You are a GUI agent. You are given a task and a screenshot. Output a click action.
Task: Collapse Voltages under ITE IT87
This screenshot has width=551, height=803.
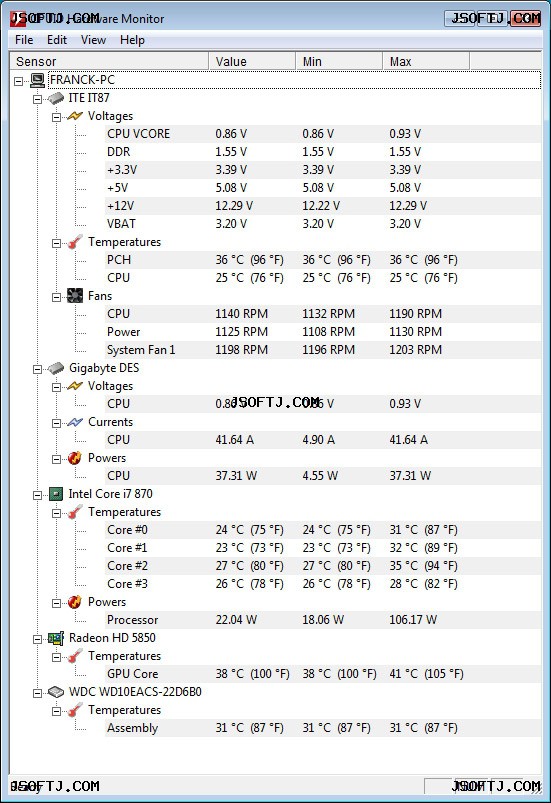[x=56, y=117]
